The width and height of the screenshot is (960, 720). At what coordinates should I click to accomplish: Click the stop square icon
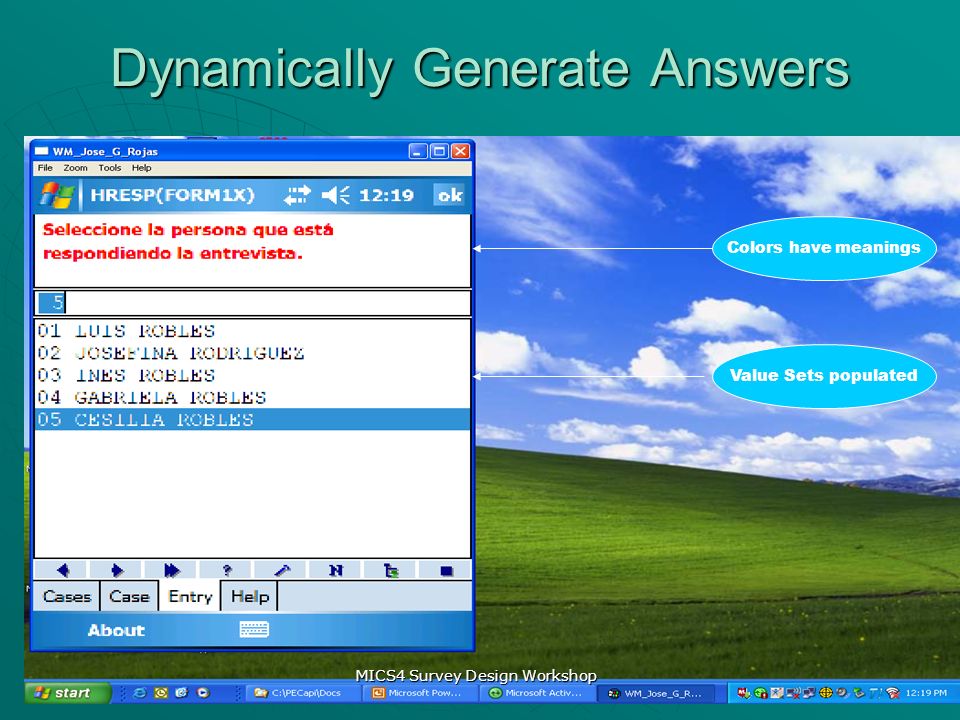coord(446,571)
